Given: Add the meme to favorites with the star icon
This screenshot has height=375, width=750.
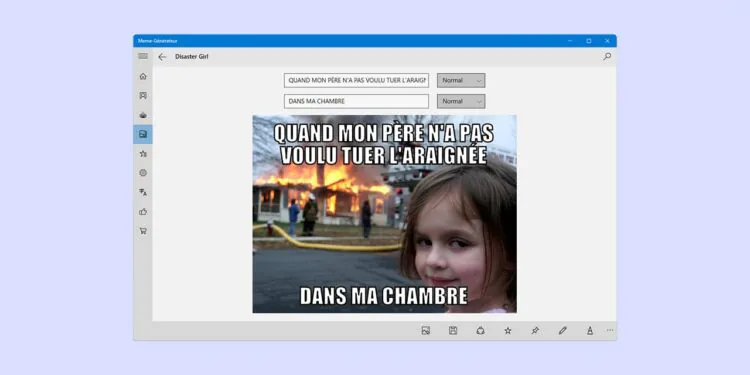Looking at the screenshot, I should coord(508,331).
